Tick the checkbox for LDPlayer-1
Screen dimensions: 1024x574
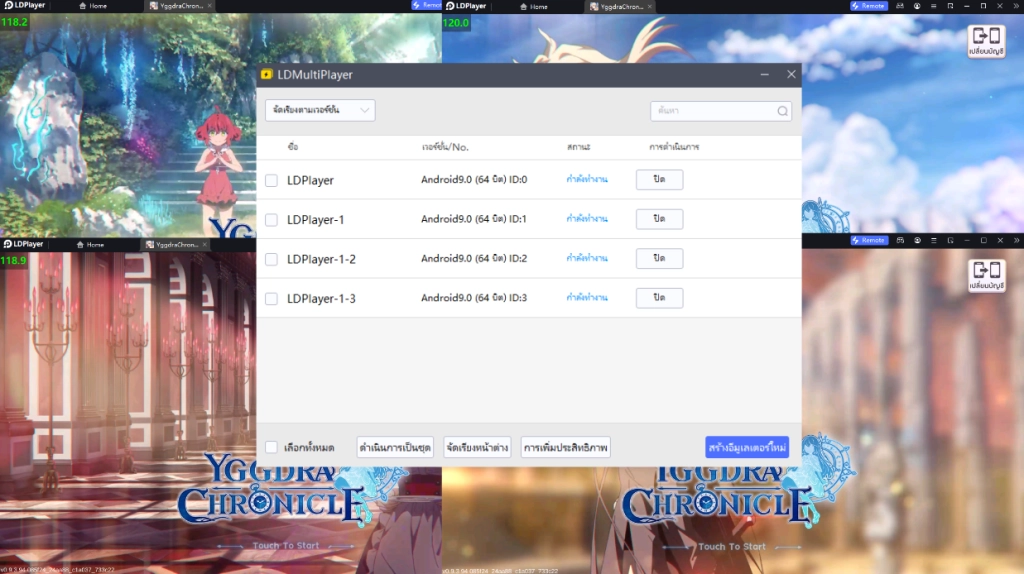tap(271, 220)
